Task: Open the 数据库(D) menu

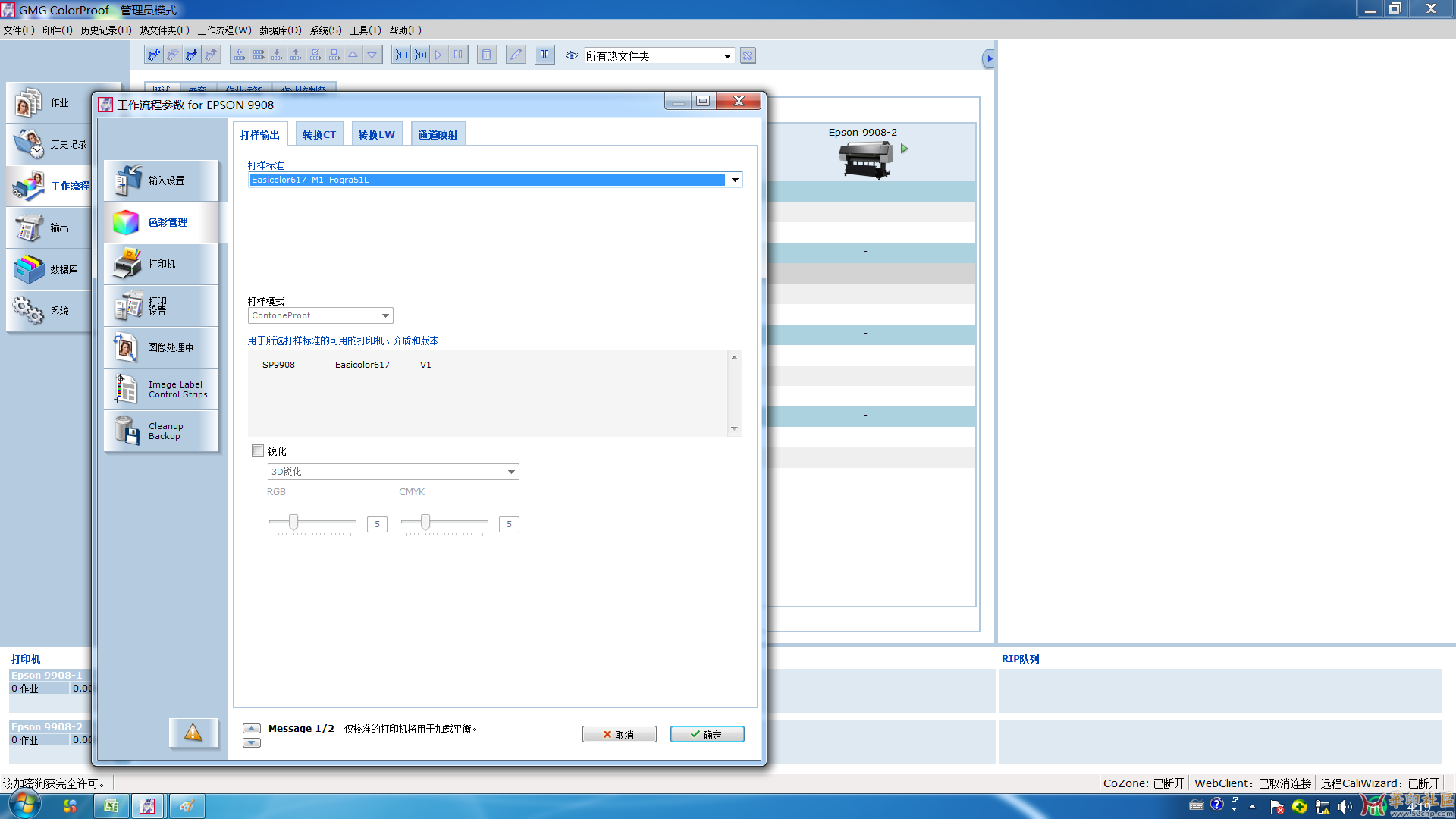Action: (x=281, y=30)
